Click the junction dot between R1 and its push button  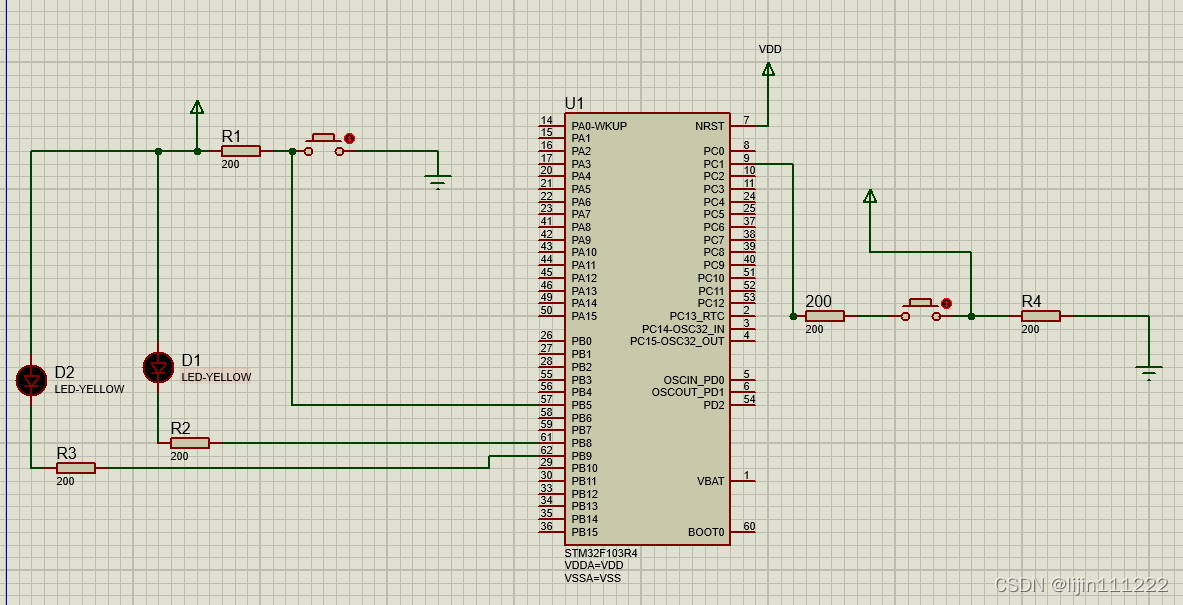coord(292,151)
